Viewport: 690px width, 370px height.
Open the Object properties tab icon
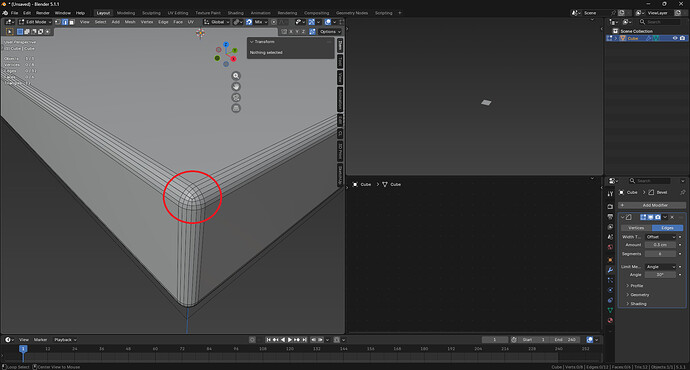(x=610, y=260)
